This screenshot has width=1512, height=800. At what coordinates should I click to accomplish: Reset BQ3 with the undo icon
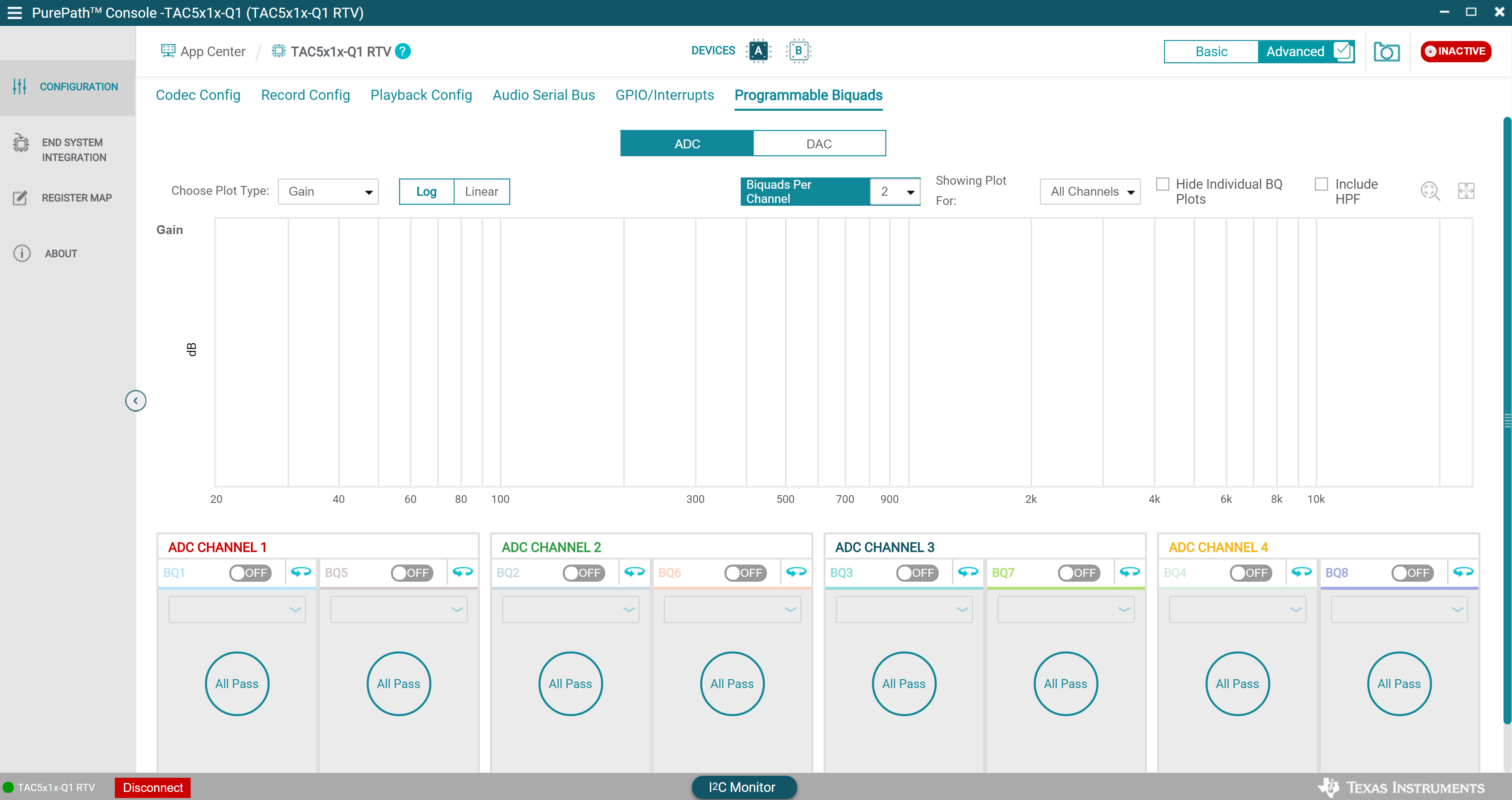(x=968, y=572)
